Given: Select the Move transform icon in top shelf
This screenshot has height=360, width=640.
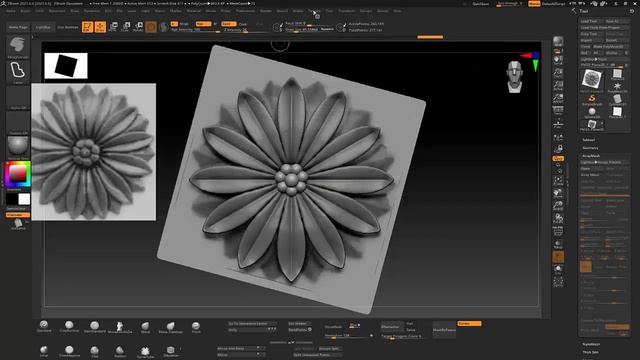Looking at the screenshot, I should click(x=113, y=27).
